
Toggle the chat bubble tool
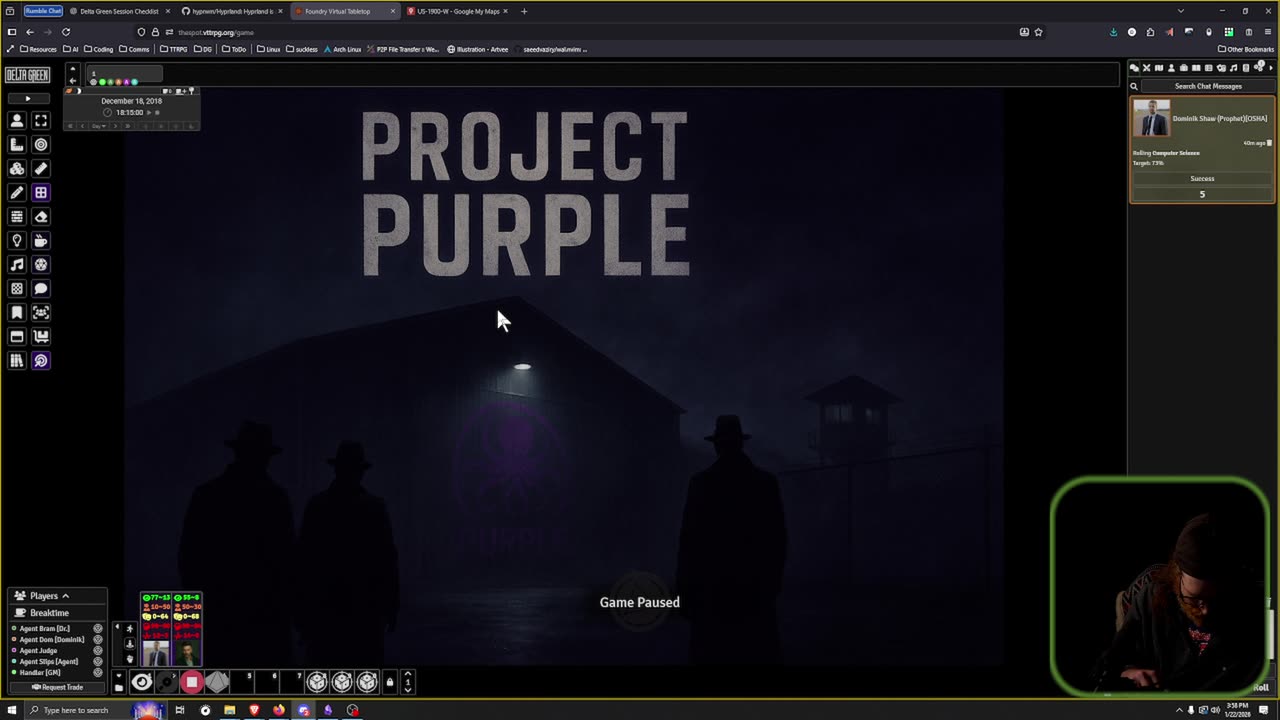41,289
